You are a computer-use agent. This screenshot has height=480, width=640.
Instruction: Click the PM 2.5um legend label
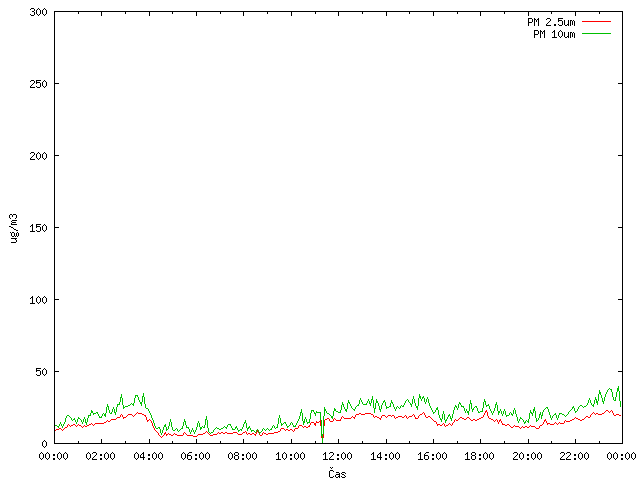pyautogui.click(x=551, y=22)
